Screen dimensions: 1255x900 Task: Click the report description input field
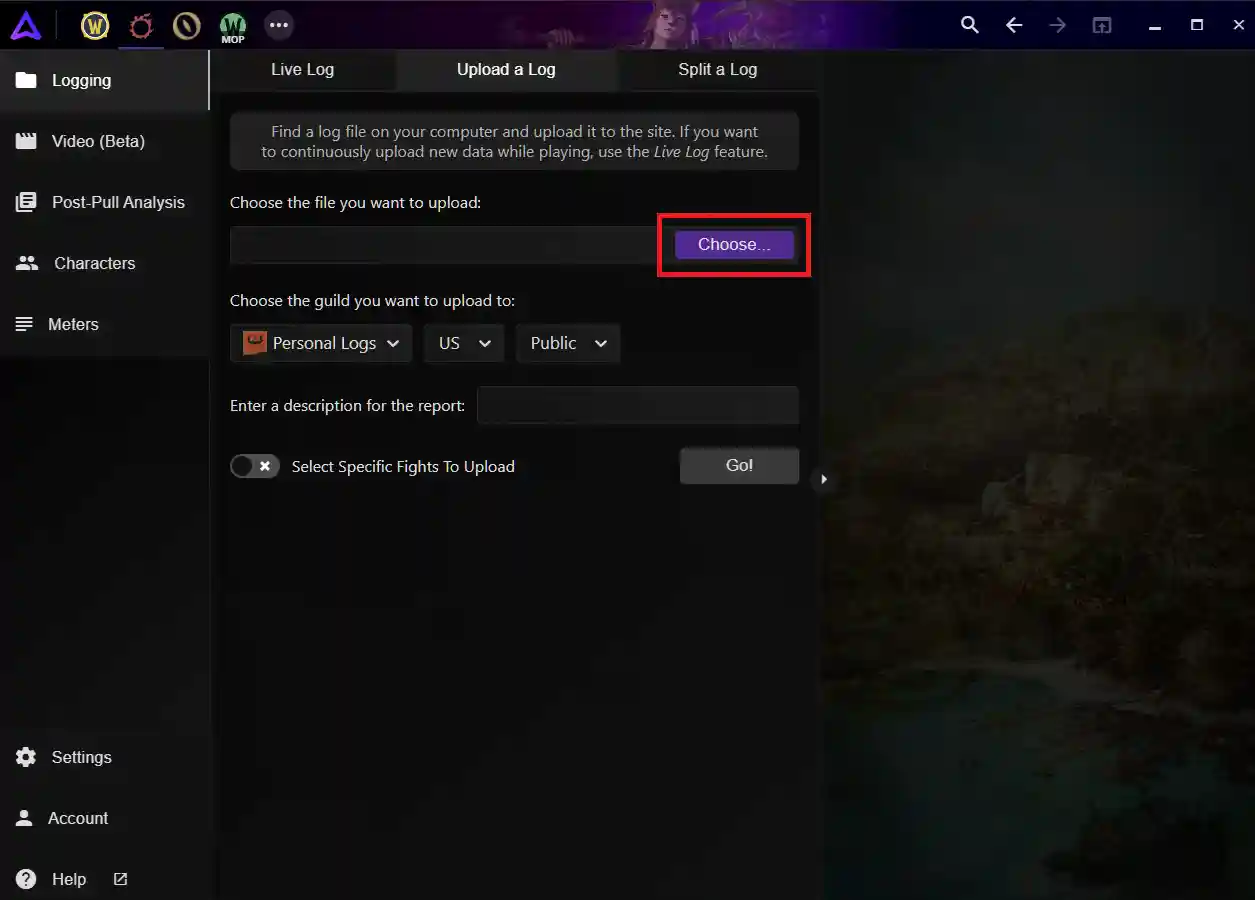pyautogui.click(x=638, y=405)
